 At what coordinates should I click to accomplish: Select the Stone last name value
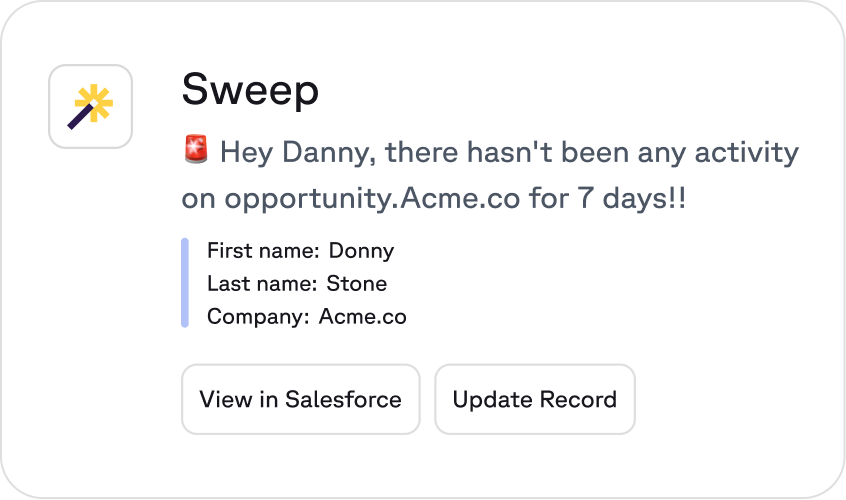tap(357, 284)
